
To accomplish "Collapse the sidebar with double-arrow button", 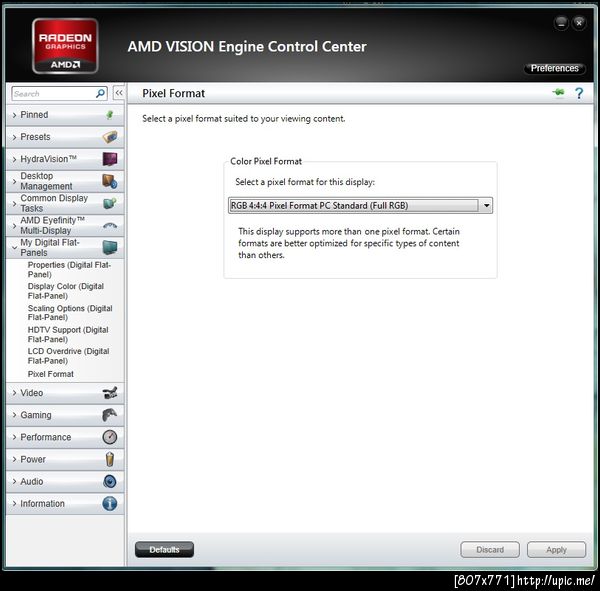I will (x=119, y=93).
